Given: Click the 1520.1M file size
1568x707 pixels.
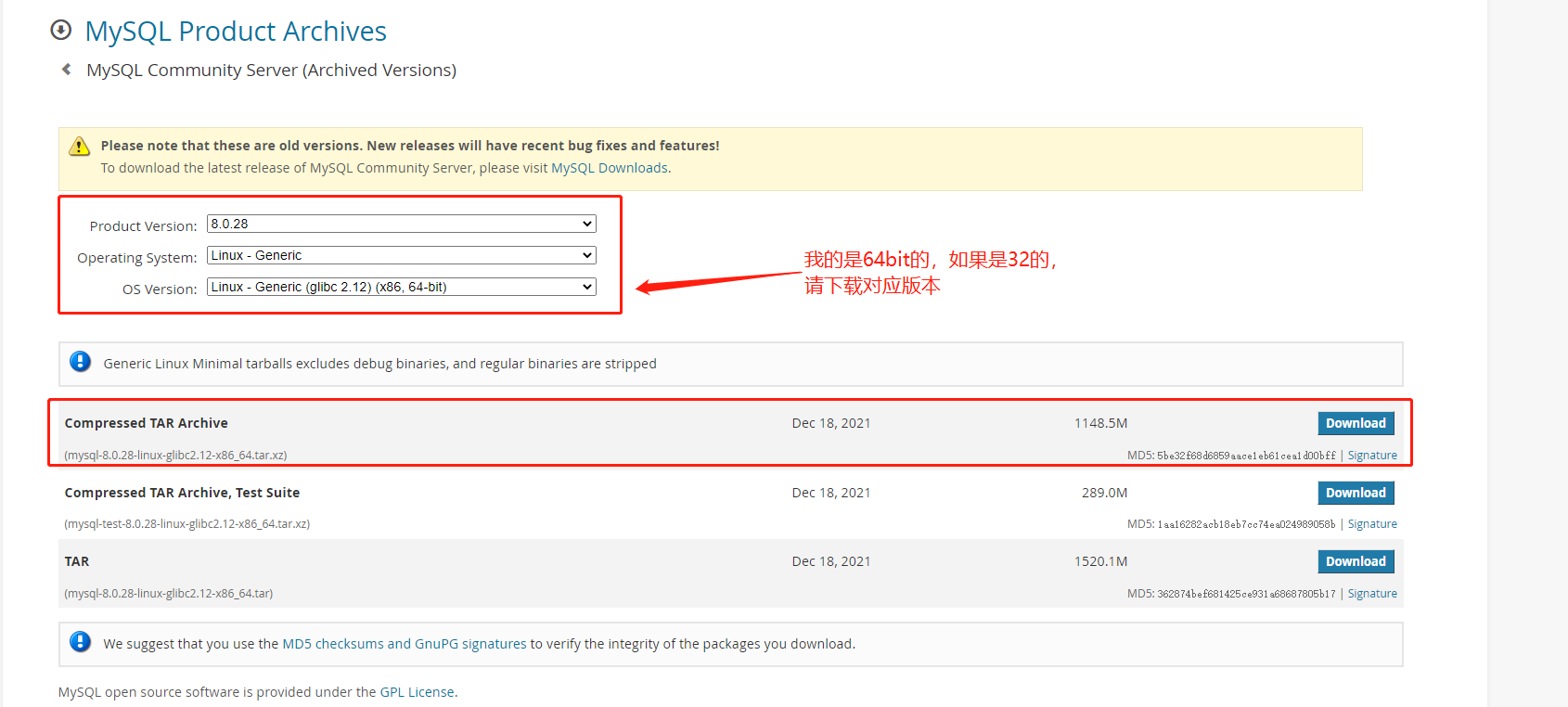Looking at the screenshot, I should 1100,561.
